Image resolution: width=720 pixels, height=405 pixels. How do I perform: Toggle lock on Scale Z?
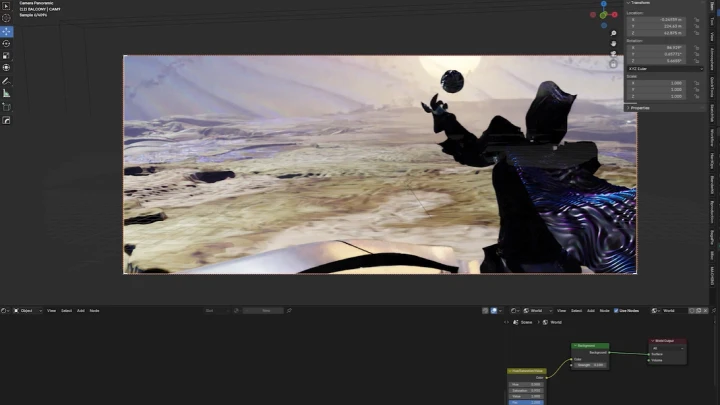coord(697,96)
